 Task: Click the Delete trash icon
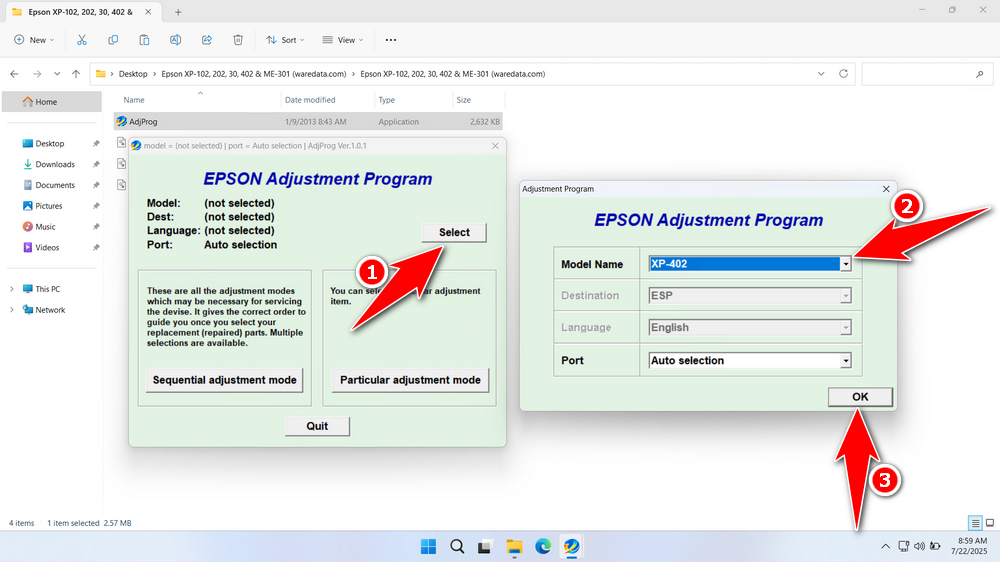tap(238, 40)
